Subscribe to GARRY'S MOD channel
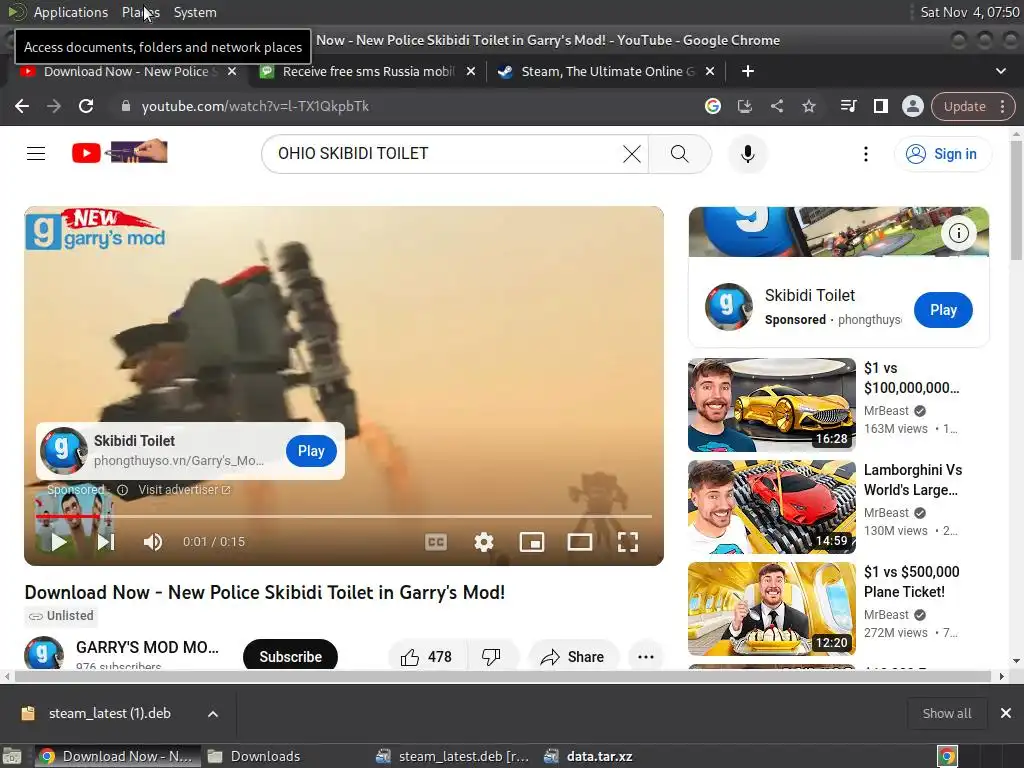 (x=290, y=657)
